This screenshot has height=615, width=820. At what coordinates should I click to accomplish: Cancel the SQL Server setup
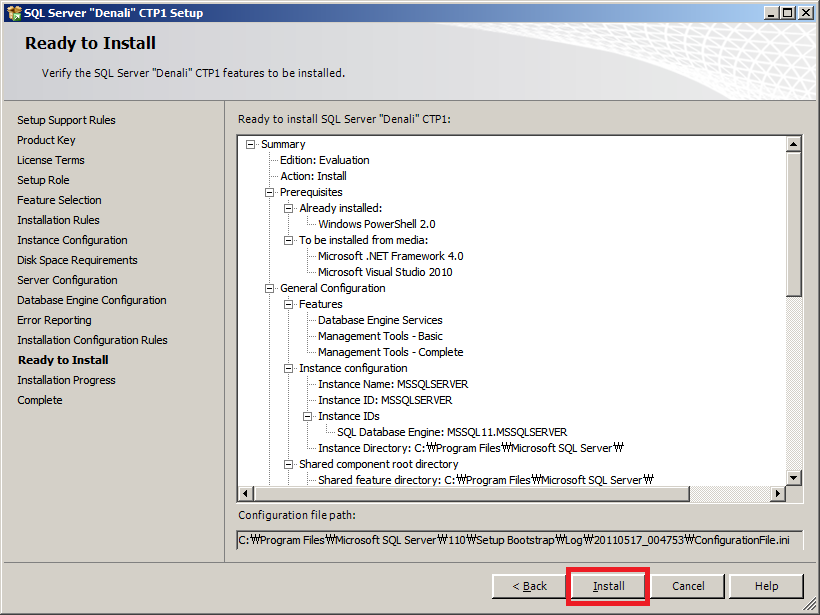point(688,586)
